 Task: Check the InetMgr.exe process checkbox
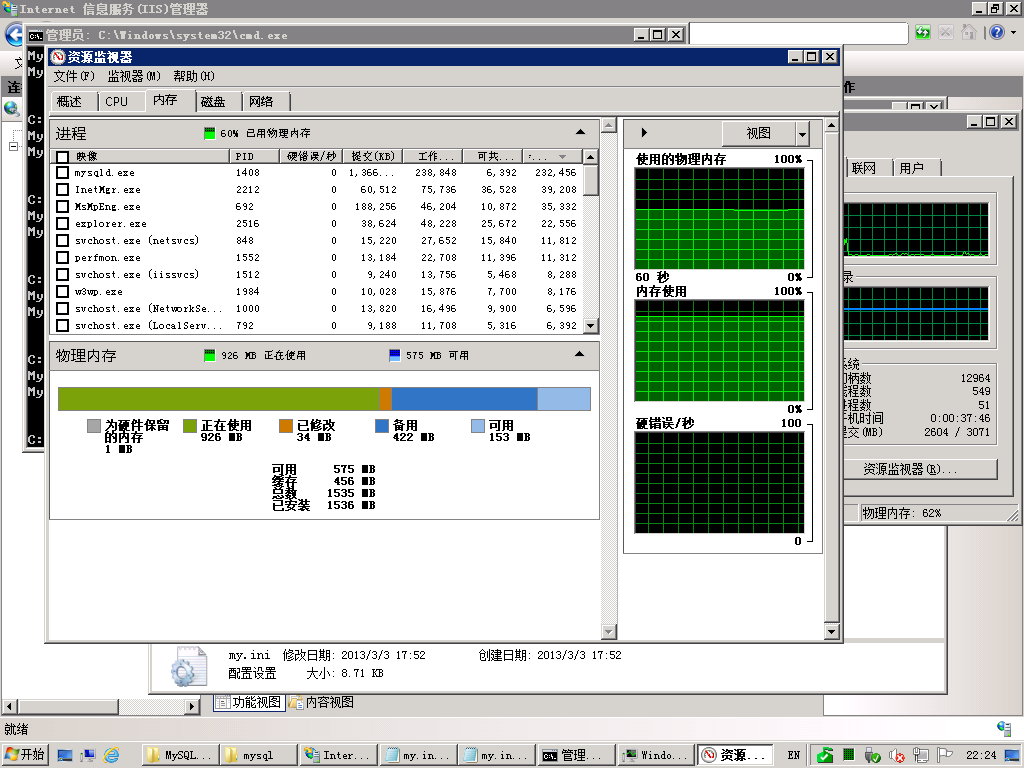pos(63,190)
